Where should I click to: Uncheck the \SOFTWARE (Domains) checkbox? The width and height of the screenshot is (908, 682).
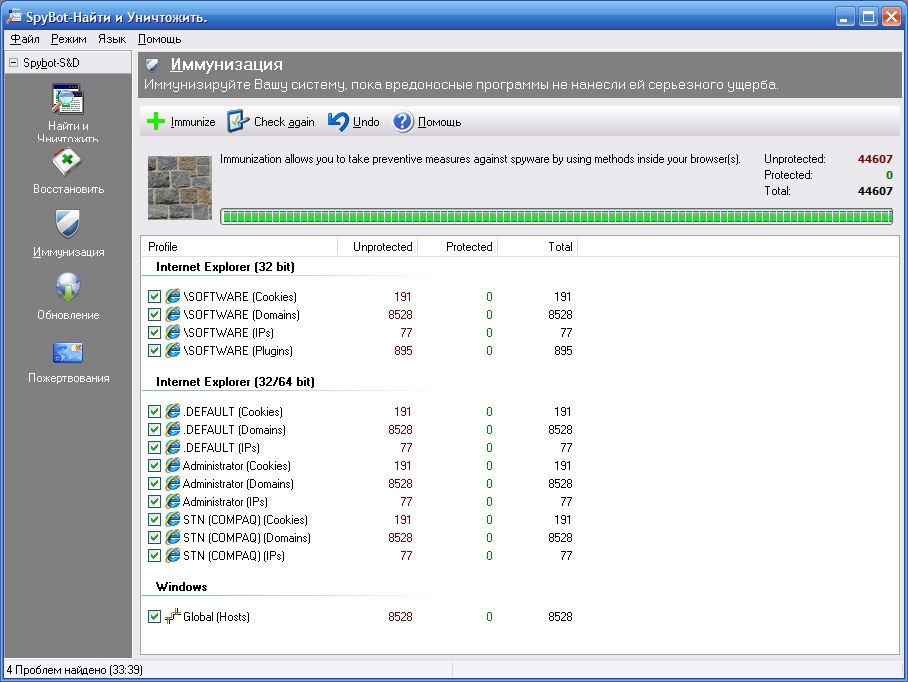coord(154,314)
